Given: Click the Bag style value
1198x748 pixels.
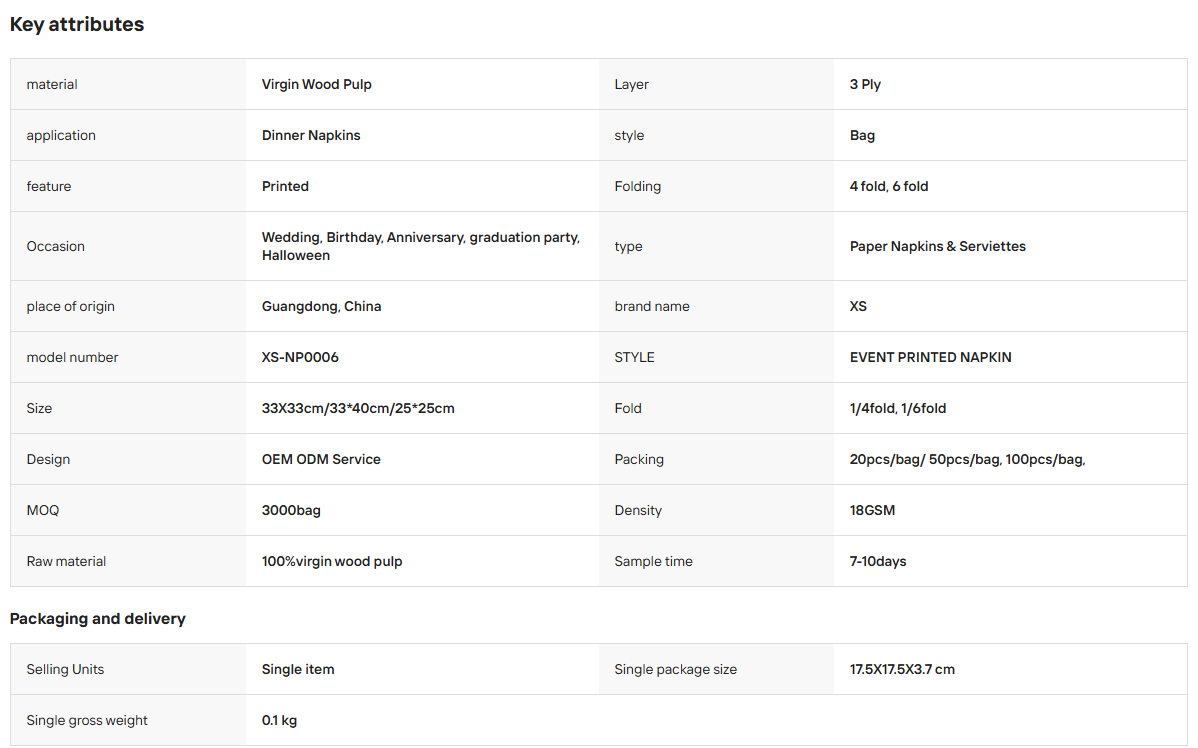Looking at the screenshot, I should [862, 135].
